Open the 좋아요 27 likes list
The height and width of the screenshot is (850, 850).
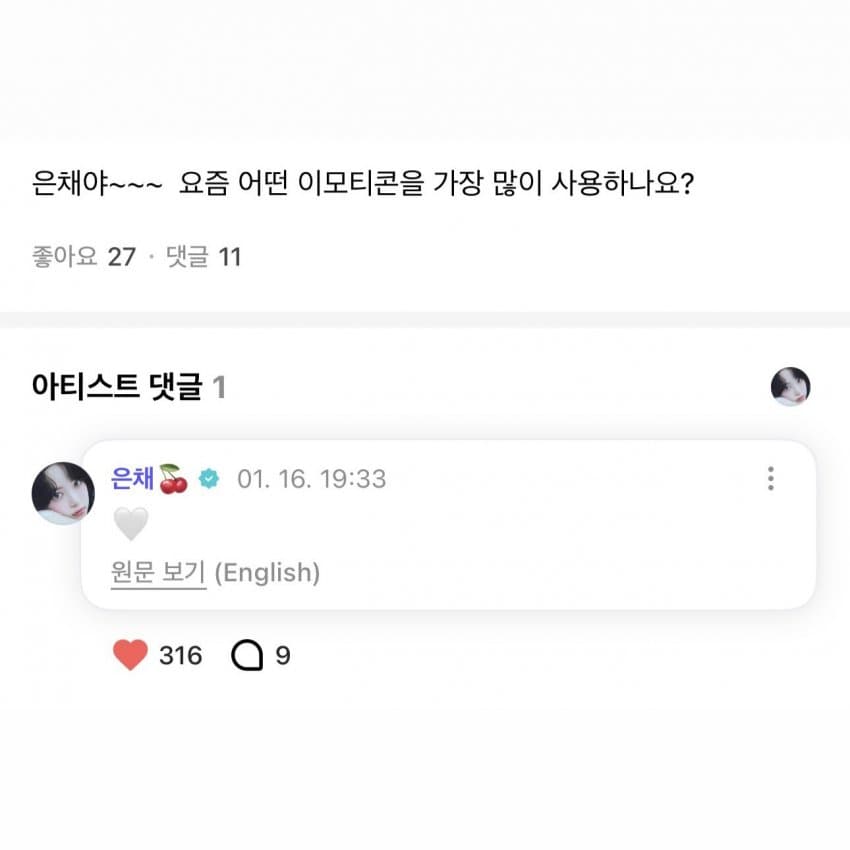[x=83, y=257]
